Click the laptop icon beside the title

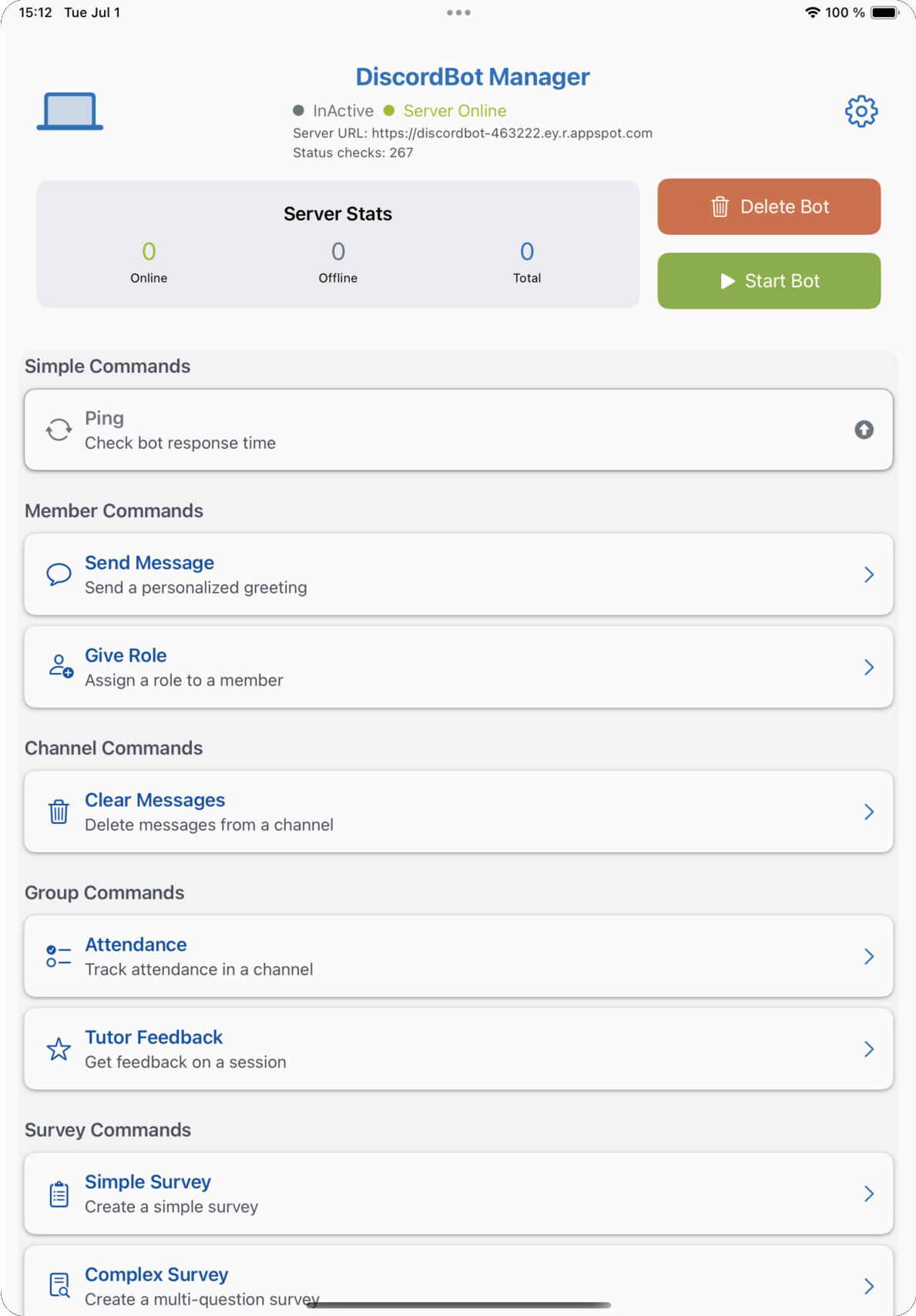pos(69,110)
